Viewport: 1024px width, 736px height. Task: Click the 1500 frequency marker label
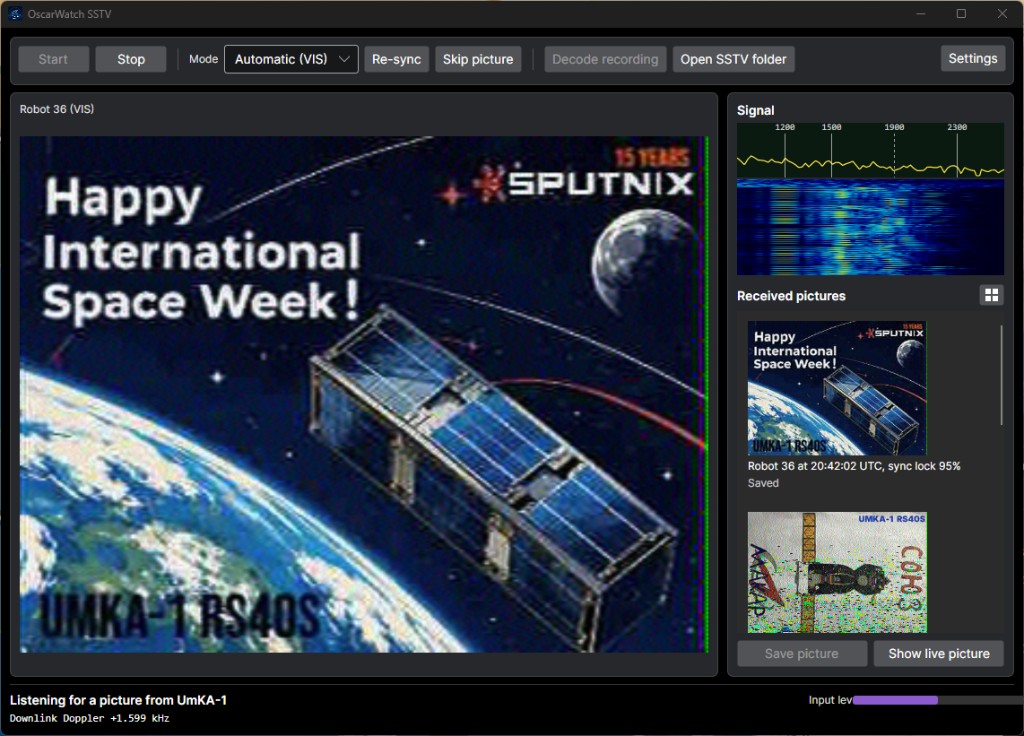[x=831, y=127]
